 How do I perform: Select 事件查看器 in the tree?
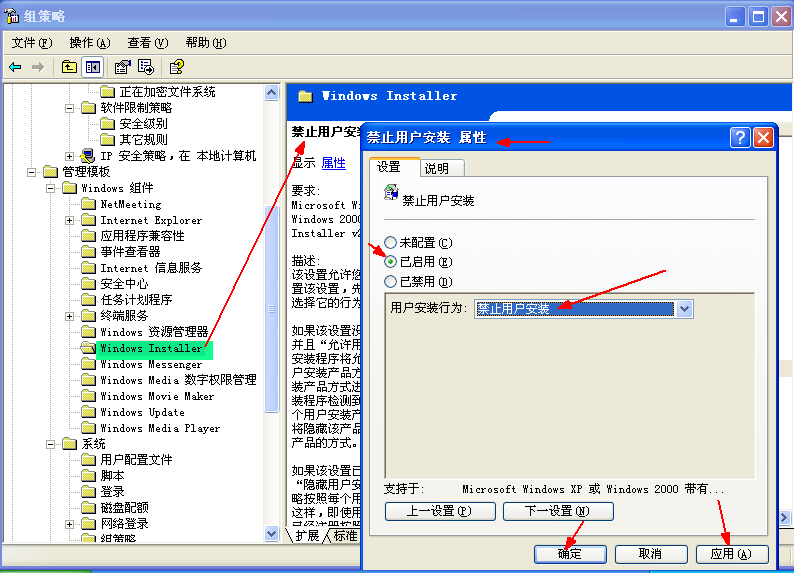(130, 252)
